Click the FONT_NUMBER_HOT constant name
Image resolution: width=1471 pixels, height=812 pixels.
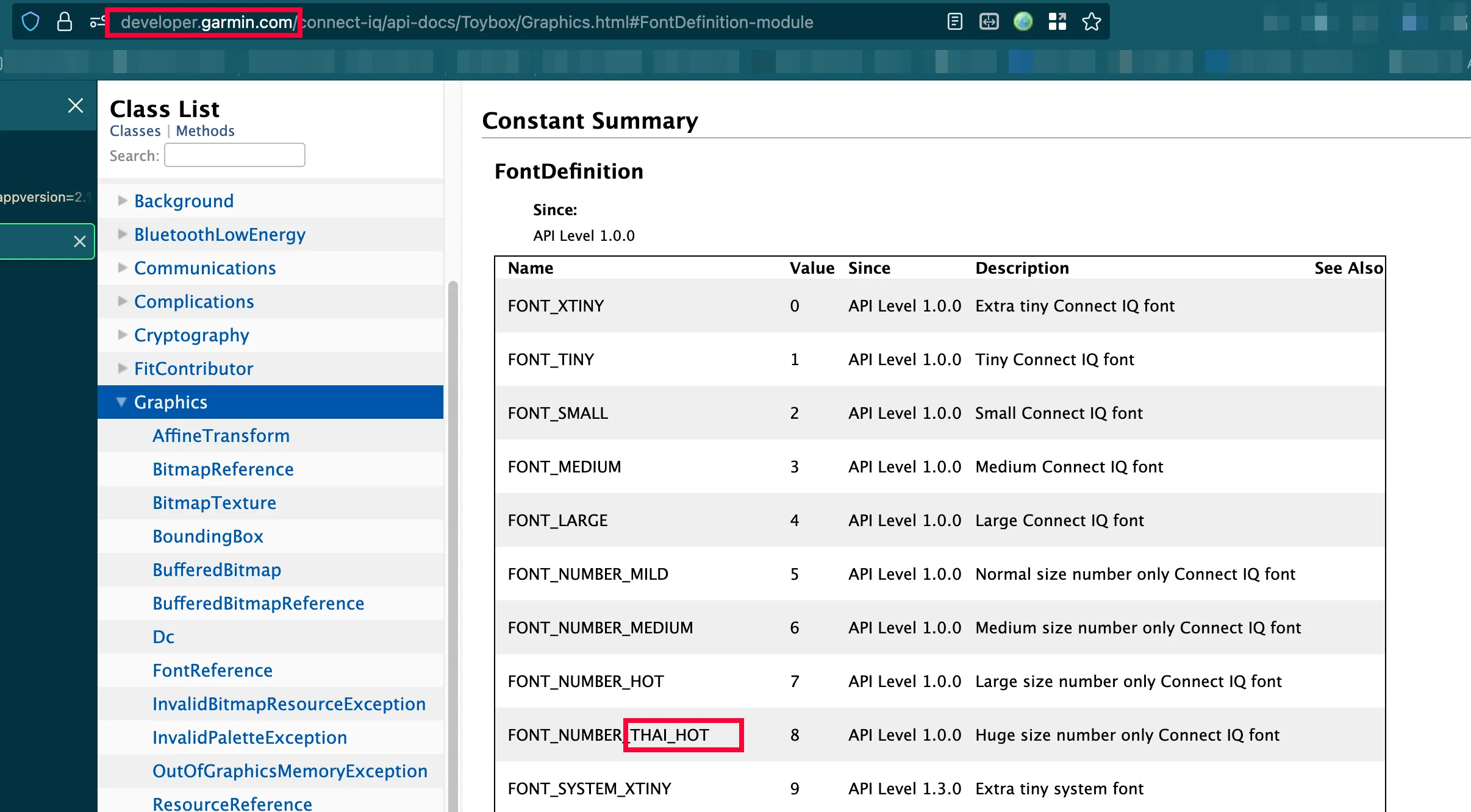(585, 682)
